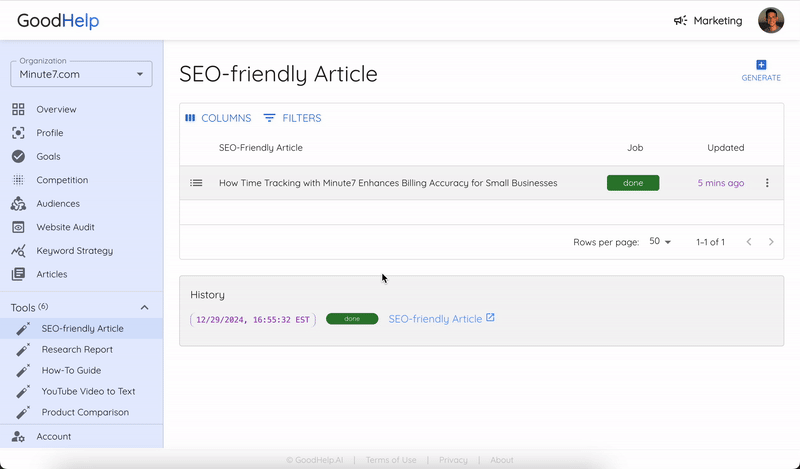Go to the next results page arrow
800x469 pixels.
tap(771, 242)
